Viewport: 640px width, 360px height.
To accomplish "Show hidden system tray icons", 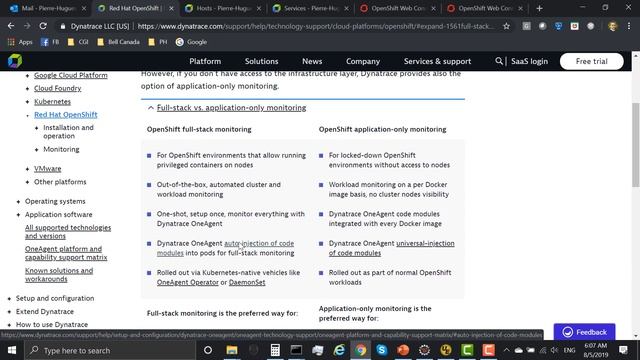I will point(506,350).
